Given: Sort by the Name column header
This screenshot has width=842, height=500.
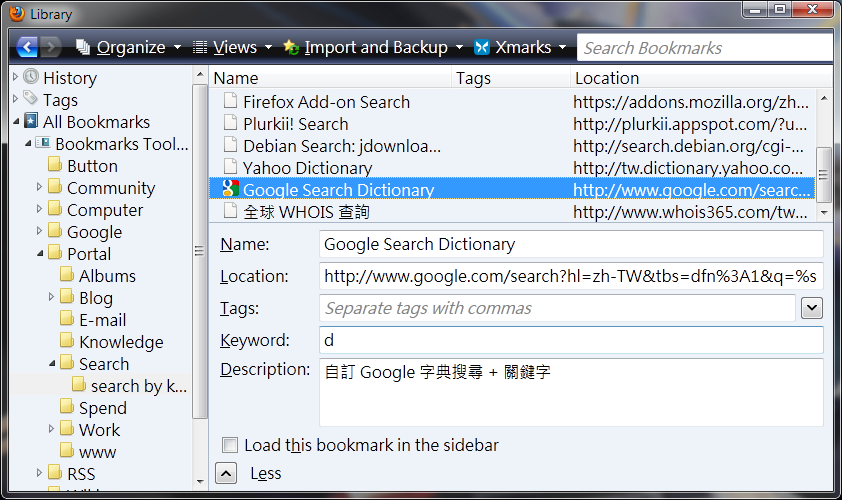Looking at the screenshot, I should 330,78.
